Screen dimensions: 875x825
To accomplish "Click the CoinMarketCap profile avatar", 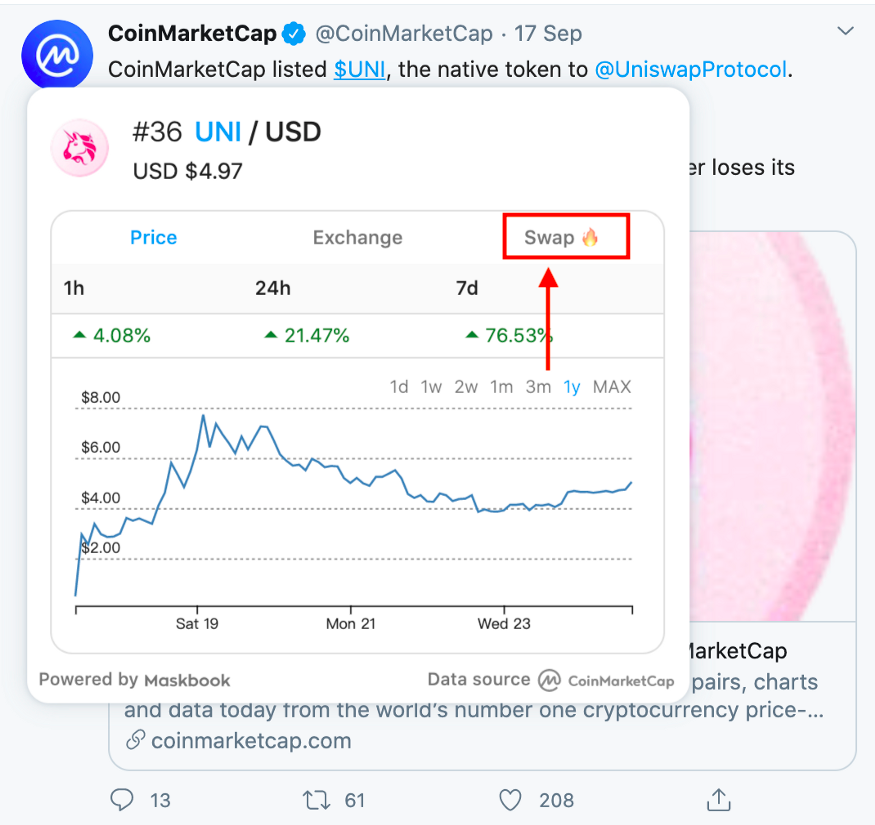I will (x=57, y=55).
